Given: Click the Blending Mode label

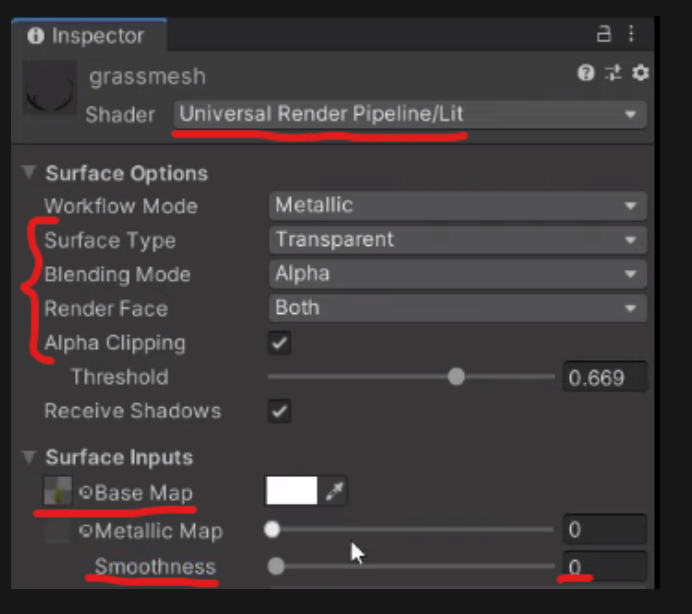Looking at the screenshot, I should (117, 275).
